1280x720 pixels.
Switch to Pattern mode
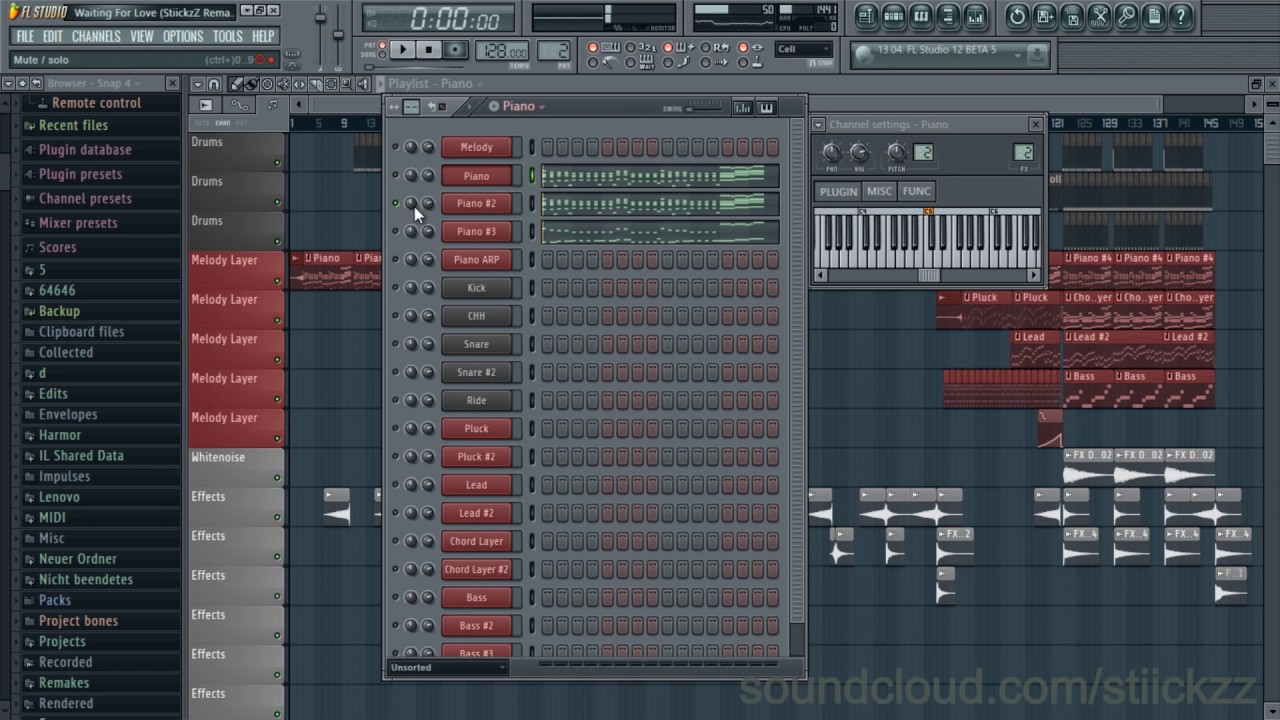[382, 44]
